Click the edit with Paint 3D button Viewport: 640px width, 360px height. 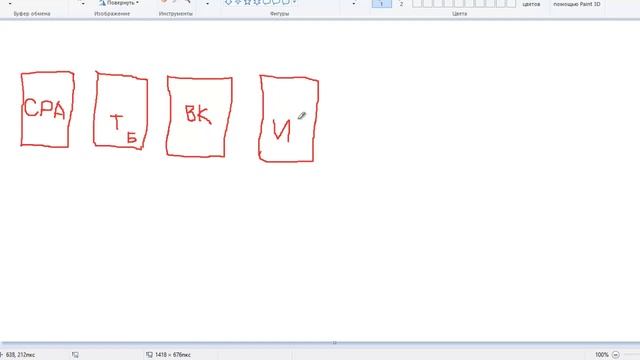pyautogui.click(x=577, y=4)
